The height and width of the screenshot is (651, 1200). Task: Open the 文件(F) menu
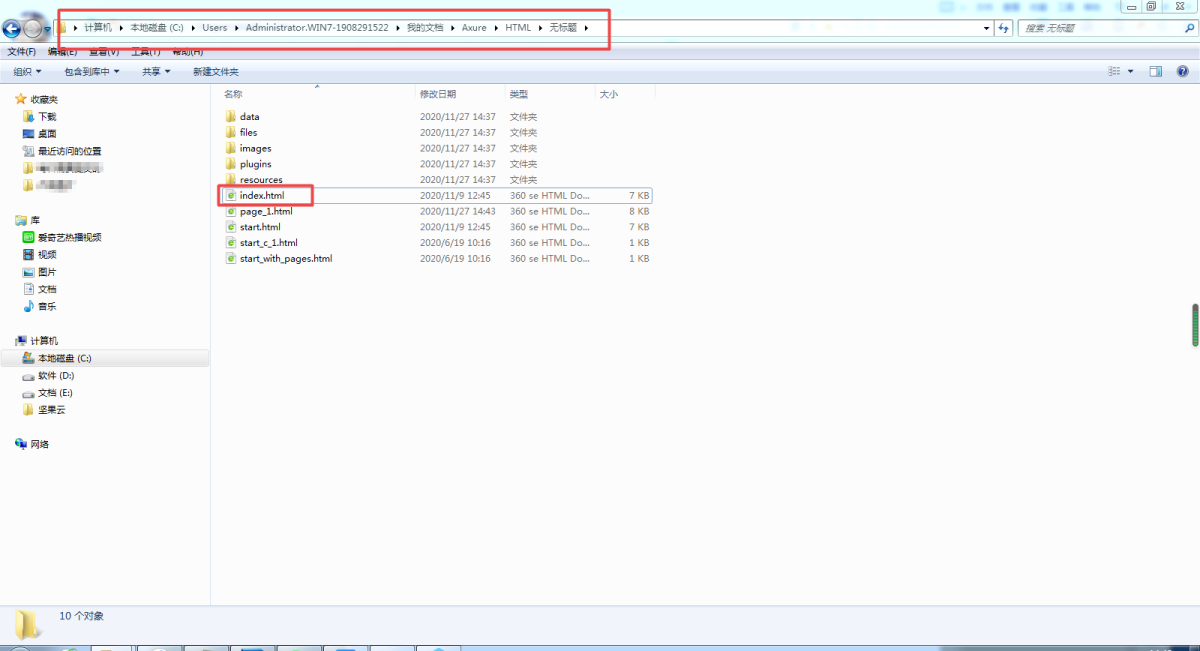pos(21,51)
